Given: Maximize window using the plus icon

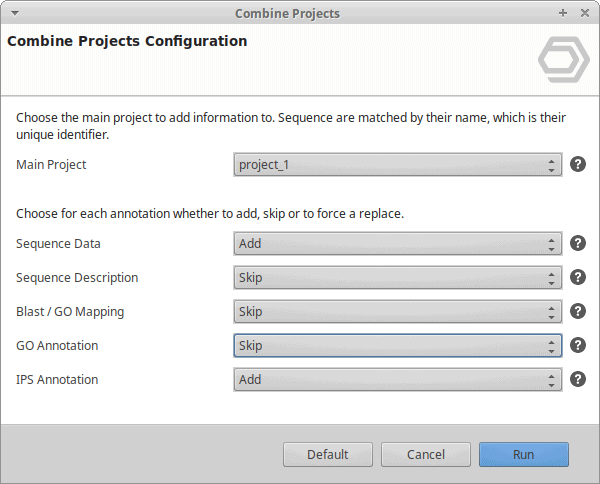Looking at the screenshot, I should [563, 13].
